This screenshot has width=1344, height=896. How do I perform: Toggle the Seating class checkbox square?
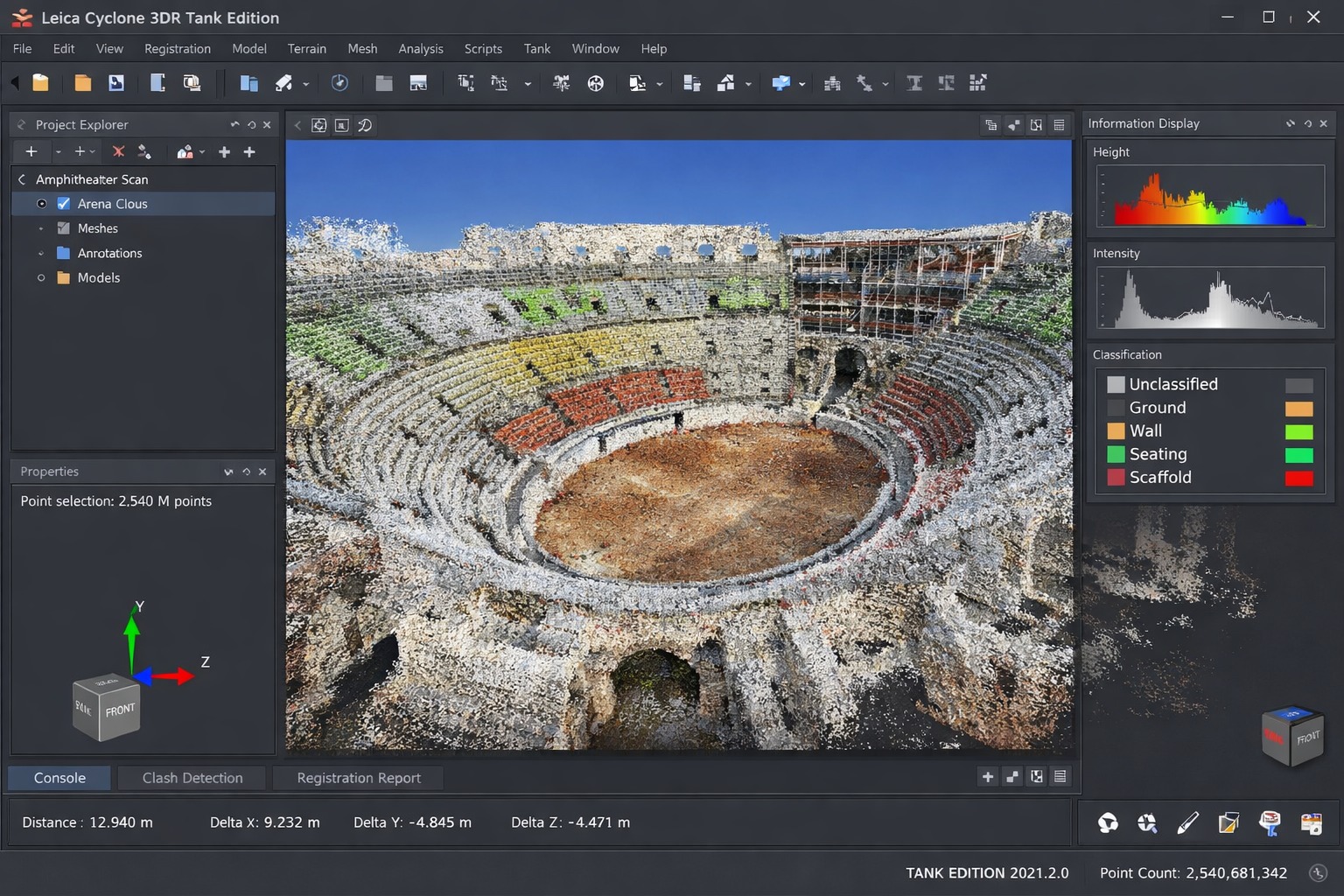[1116, 454]
